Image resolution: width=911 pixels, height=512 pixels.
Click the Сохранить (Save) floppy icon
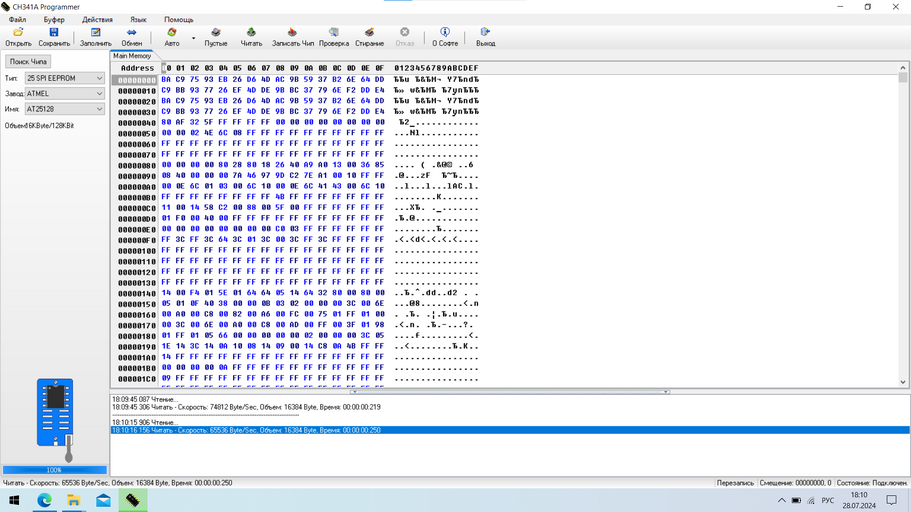[54, 33]
